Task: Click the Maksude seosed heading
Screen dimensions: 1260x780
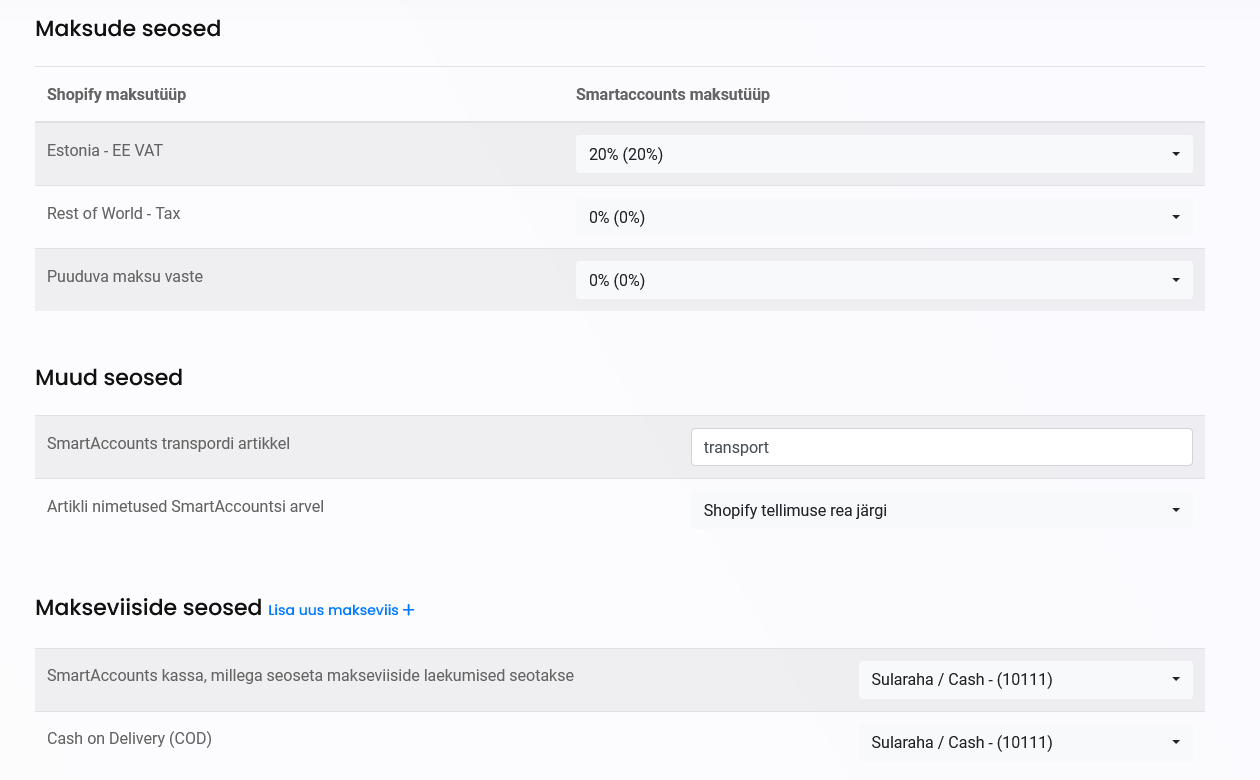Action: pyautogui.click(x=128, y=29)
